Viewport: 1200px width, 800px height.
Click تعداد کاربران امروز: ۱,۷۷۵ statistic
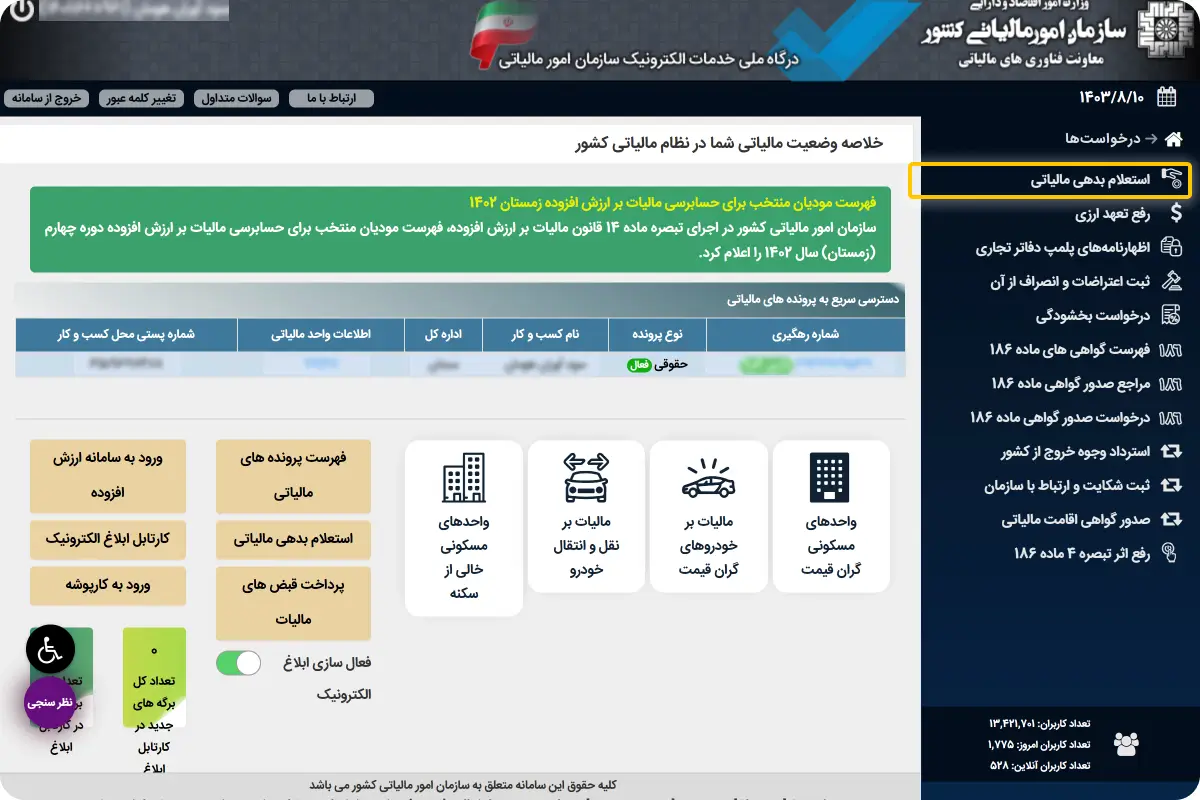1038,744
